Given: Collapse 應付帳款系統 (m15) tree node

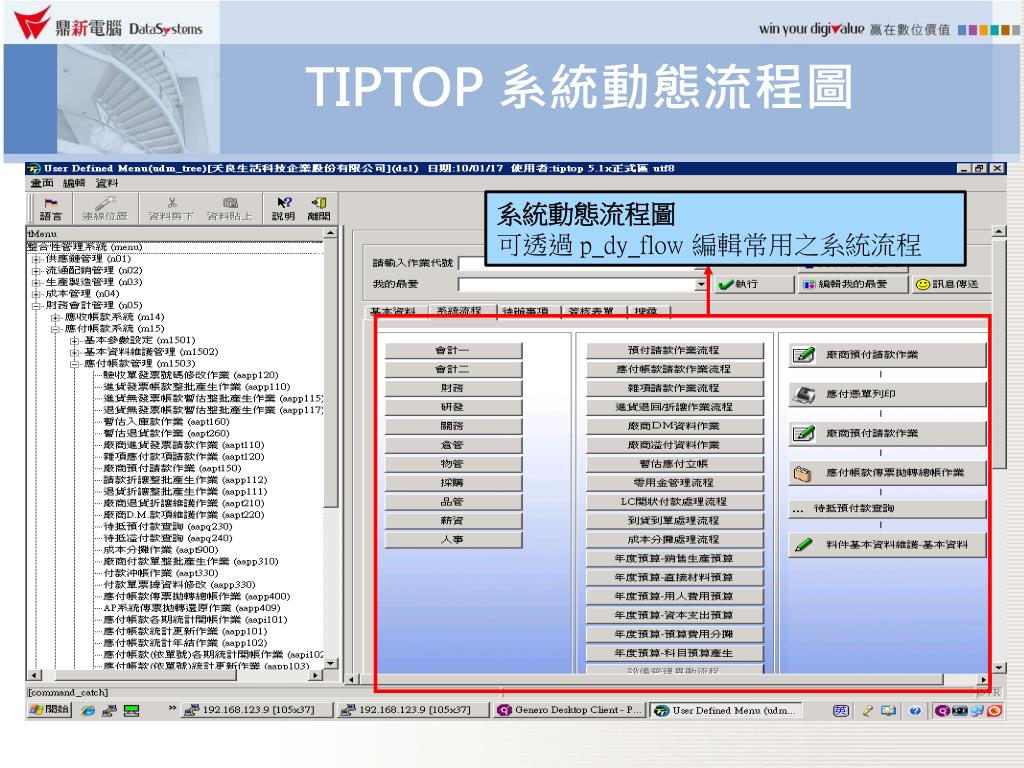Looking at the screenshot, I should pyautogui.click(x=56, y=329).
